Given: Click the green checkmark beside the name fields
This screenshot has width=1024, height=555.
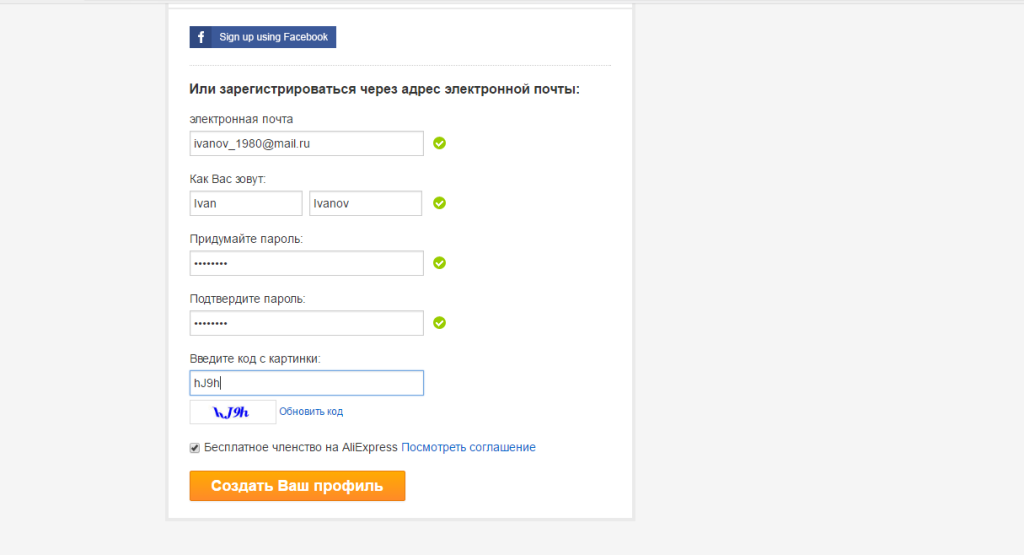Looking at the screenshot, I should pos(440,203).
